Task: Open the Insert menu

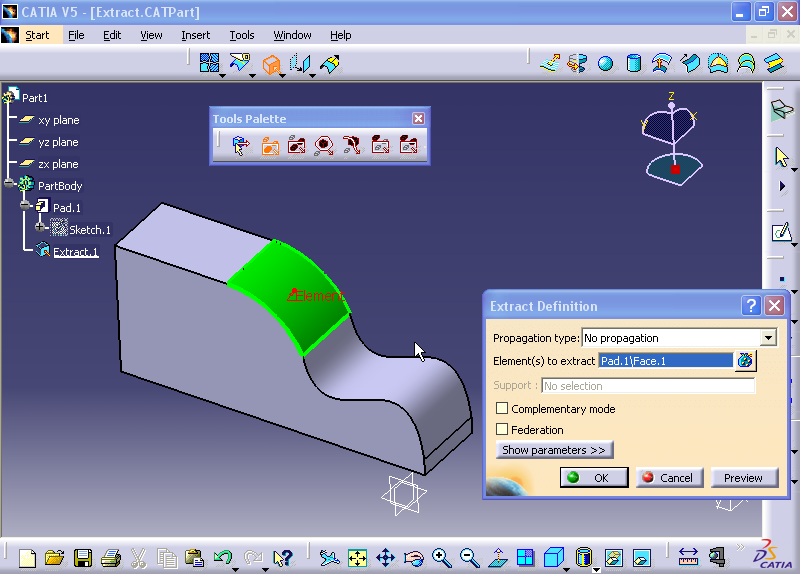Action: point(196,35)
